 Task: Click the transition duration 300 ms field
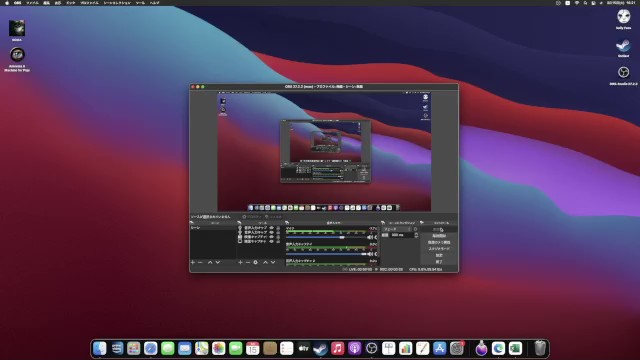[402, 235]
